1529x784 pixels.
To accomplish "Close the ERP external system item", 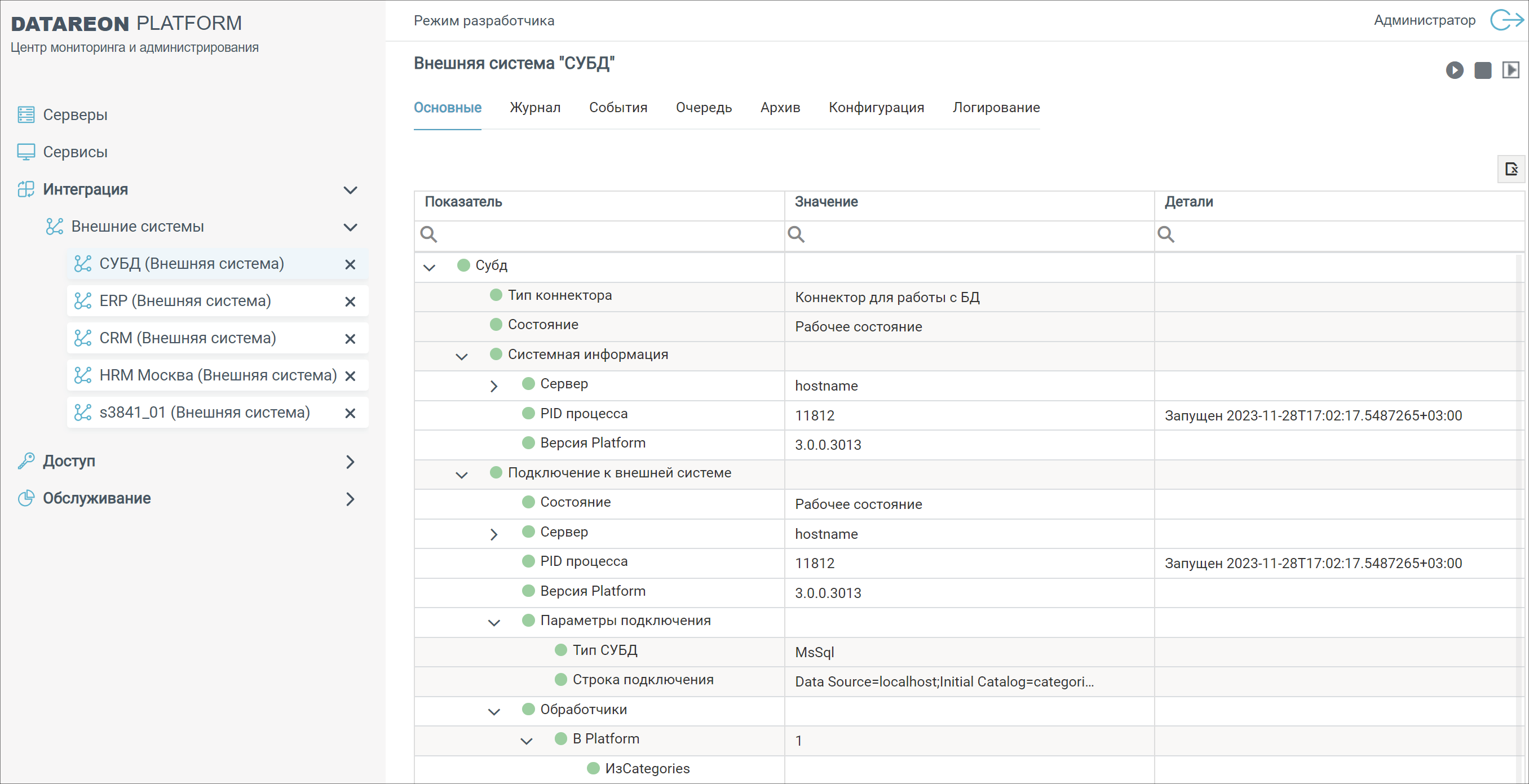I will [x=350, y=302].
